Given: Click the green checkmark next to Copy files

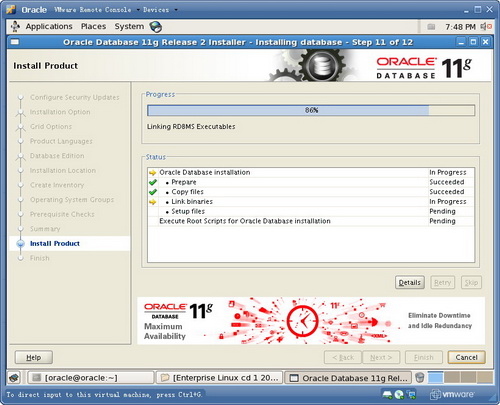Looking at the screenshot, I should (x=153, y=192).
